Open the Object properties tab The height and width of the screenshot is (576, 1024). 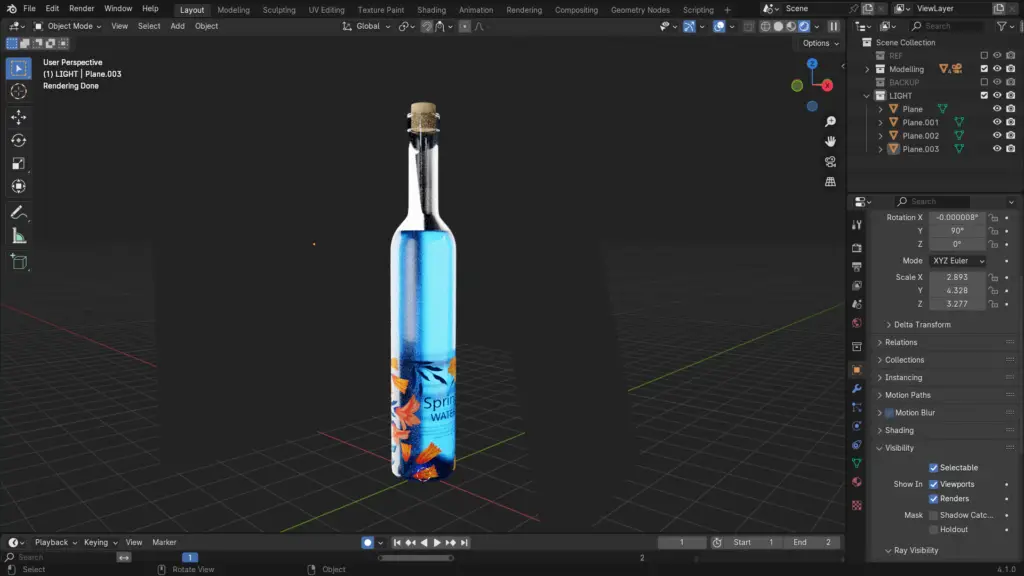pos(857,370)
